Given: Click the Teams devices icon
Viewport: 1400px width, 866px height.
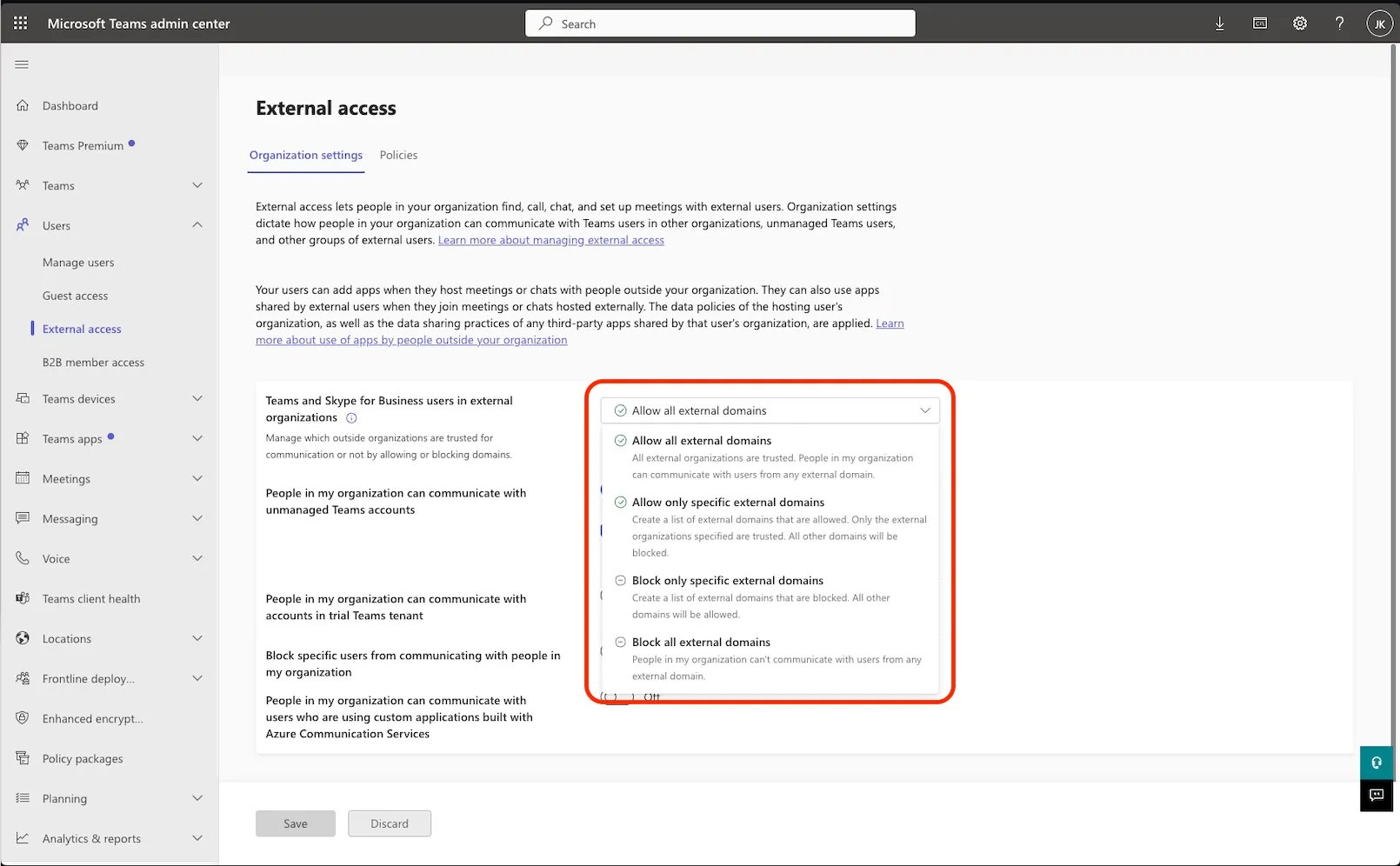Looking at the screenshot, I should point(23,398).
